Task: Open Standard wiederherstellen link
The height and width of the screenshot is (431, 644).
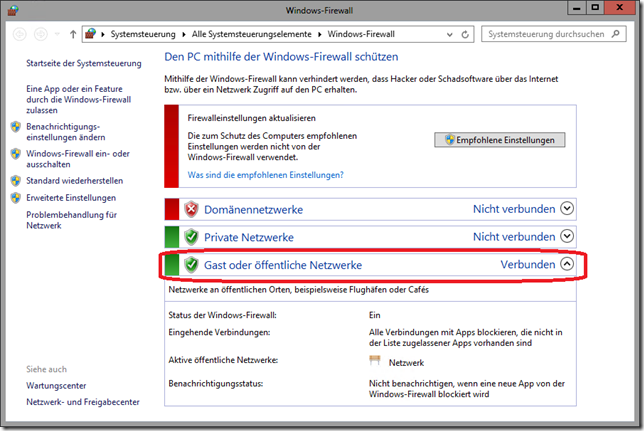Action: [74, 181]
